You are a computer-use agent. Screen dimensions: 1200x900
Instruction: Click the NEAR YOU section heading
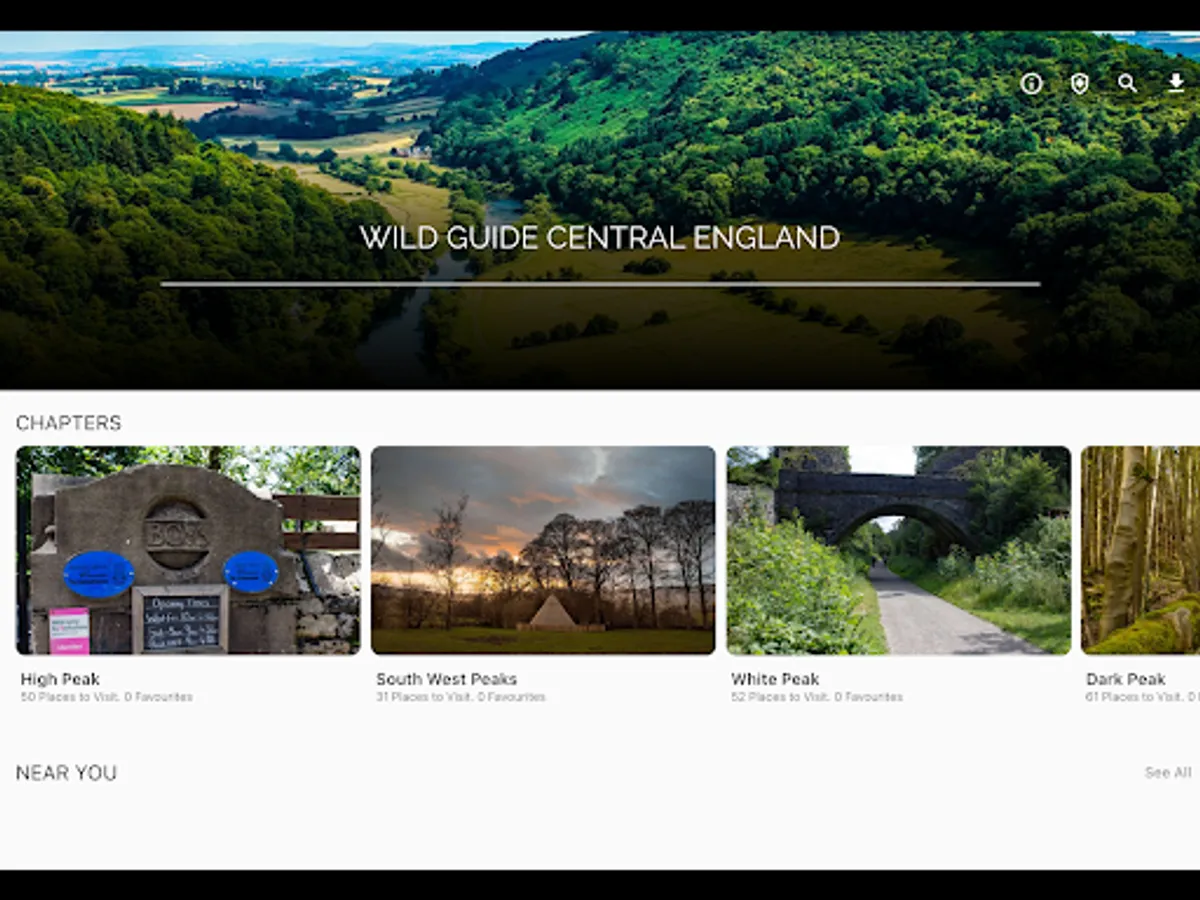coord(66,773)
